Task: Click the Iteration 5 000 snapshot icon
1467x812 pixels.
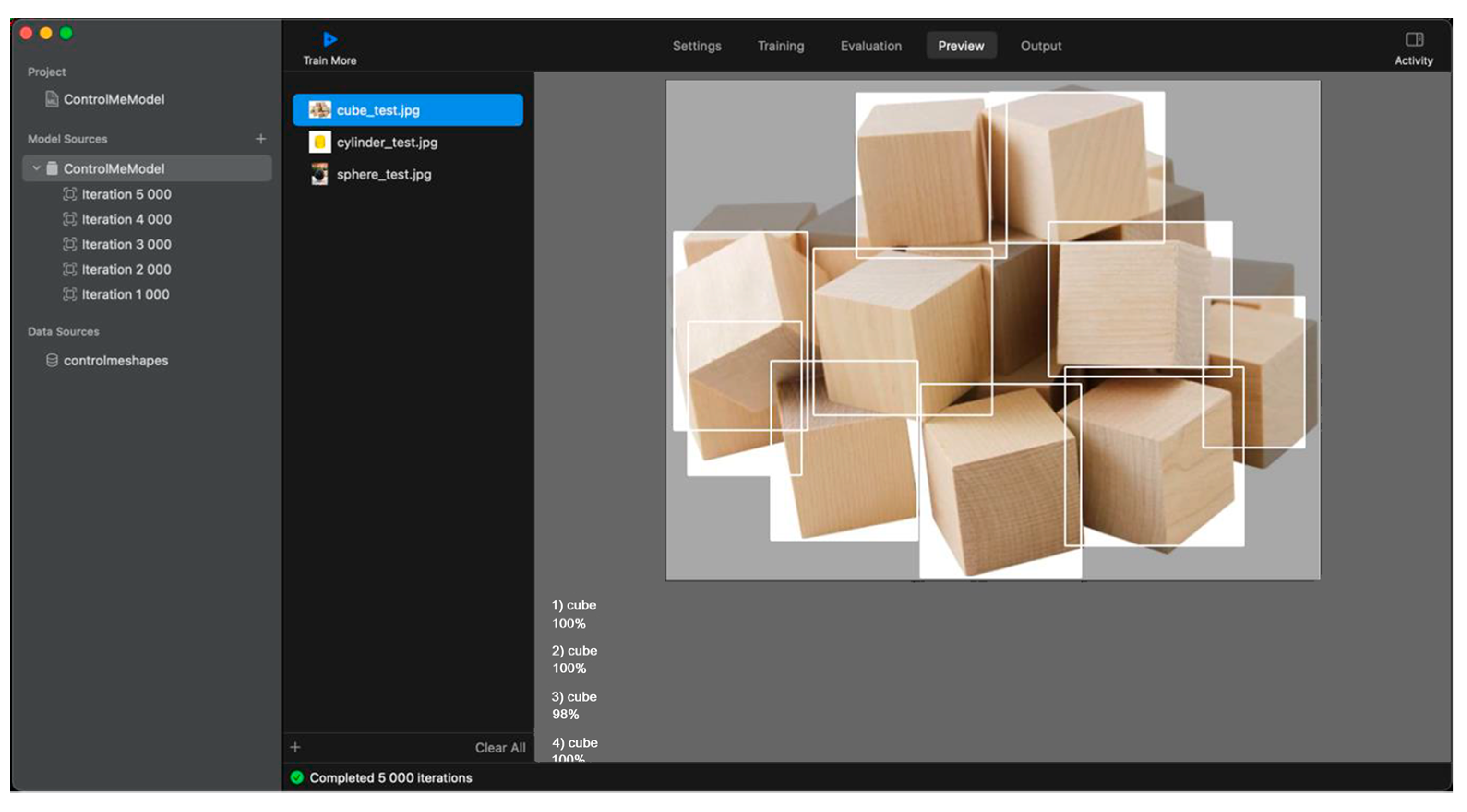Action: (x=70, y=195)
